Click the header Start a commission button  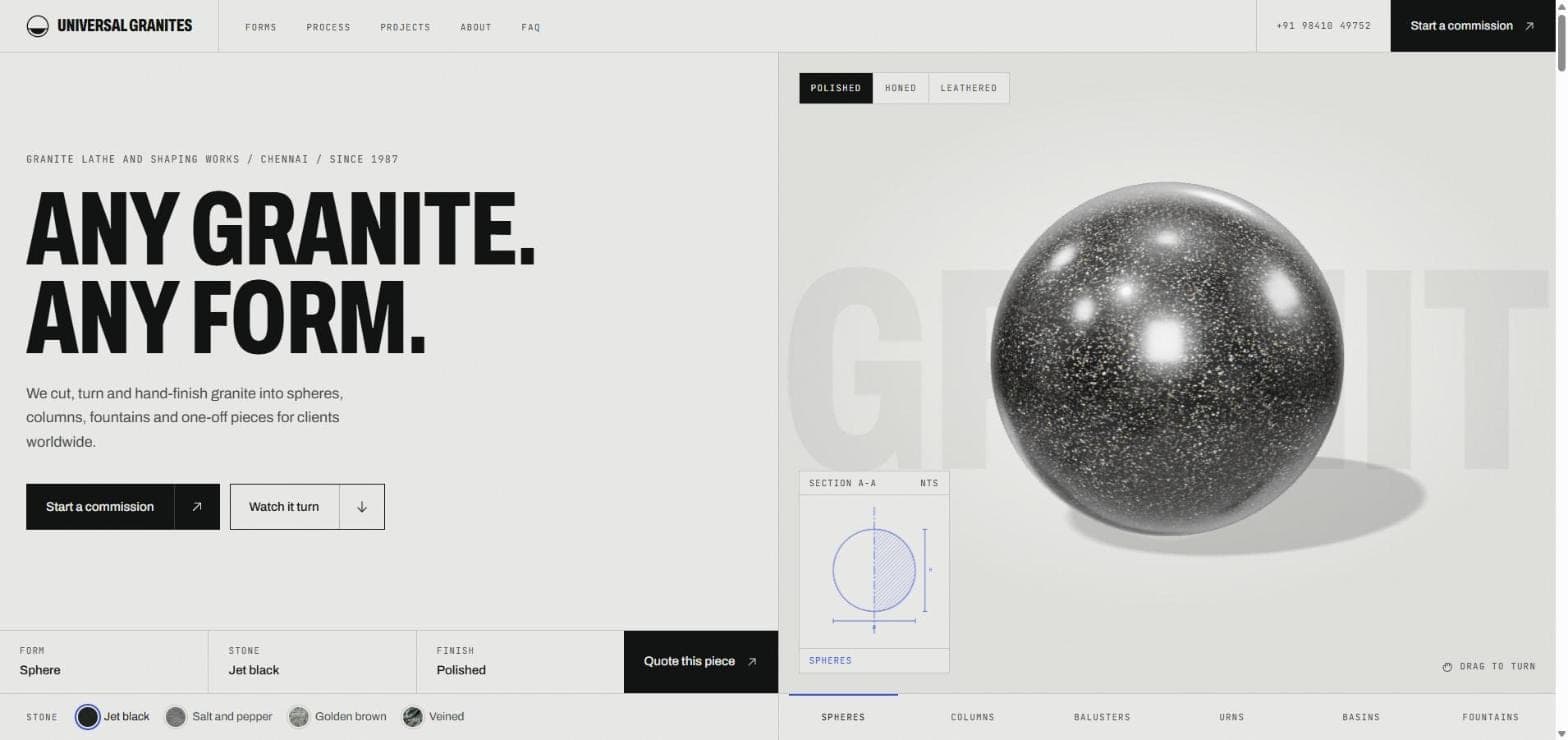[x=1473, y=26]
